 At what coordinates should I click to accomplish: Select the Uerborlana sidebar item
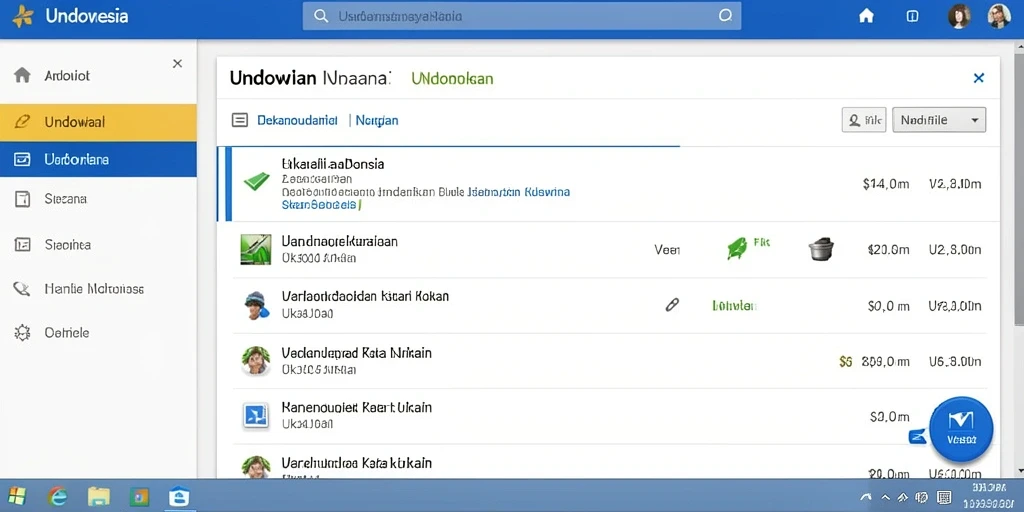pos(98,159)
